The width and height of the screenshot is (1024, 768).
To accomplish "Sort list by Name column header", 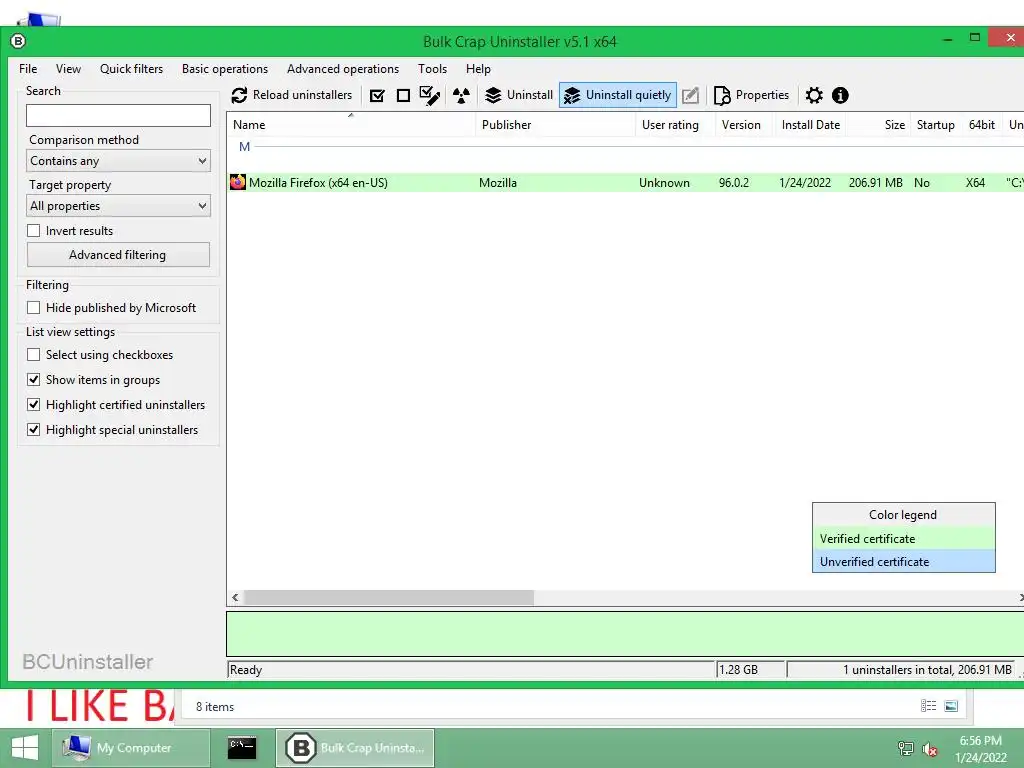I will tap(351, 125).
